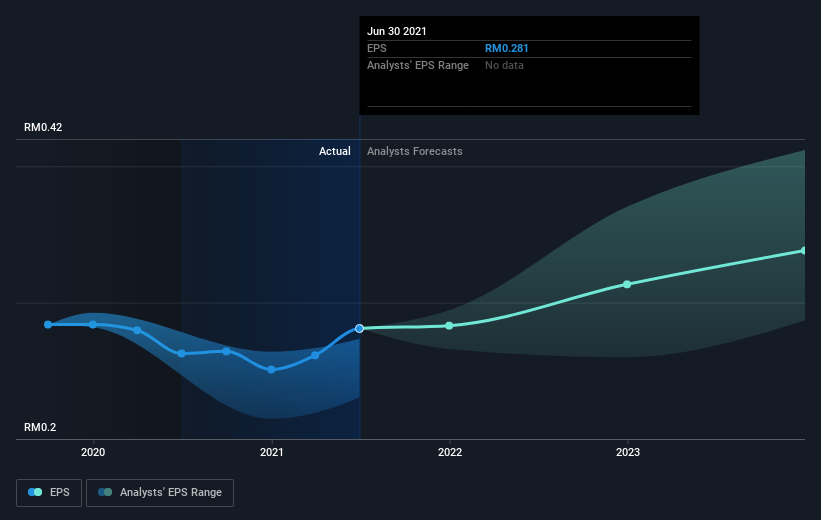Select the forecast data point at 2022
This screenshot has height=520, width=821.
click(449, 326)
